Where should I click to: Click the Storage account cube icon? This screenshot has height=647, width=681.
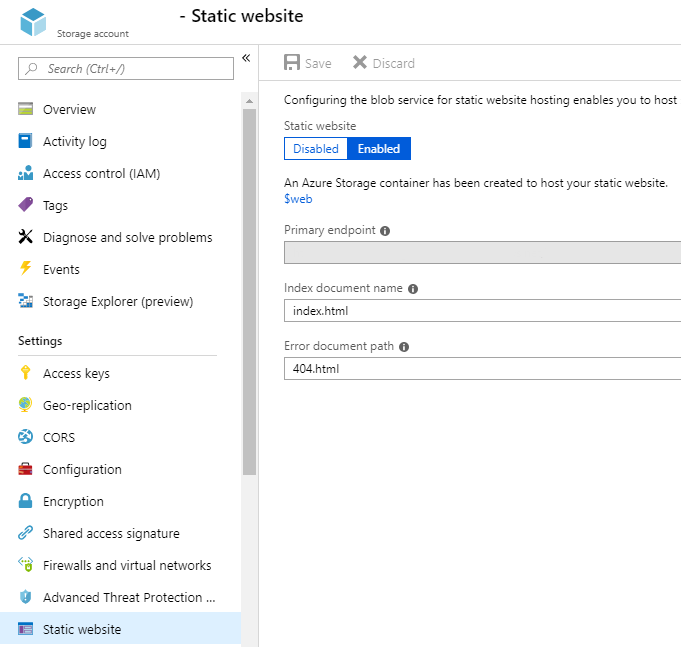tap(33, 22)
